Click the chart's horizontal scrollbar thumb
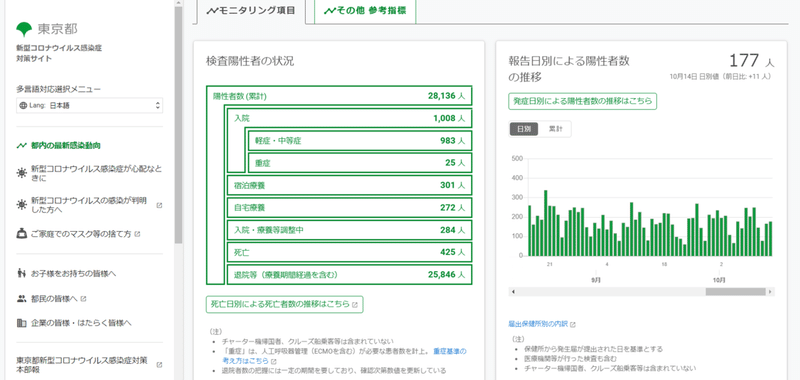Screen dimensions: 800x380 (735, 292)
